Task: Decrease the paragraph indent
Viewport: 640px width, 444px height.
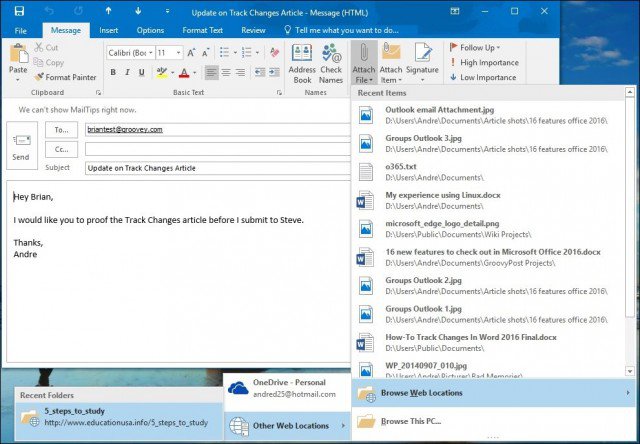Action: pos(260,73)
